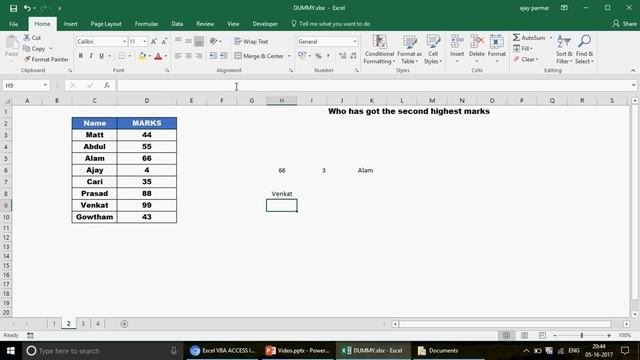Click zoom in plus button
The image size is (640, 360).
[609, 336]
